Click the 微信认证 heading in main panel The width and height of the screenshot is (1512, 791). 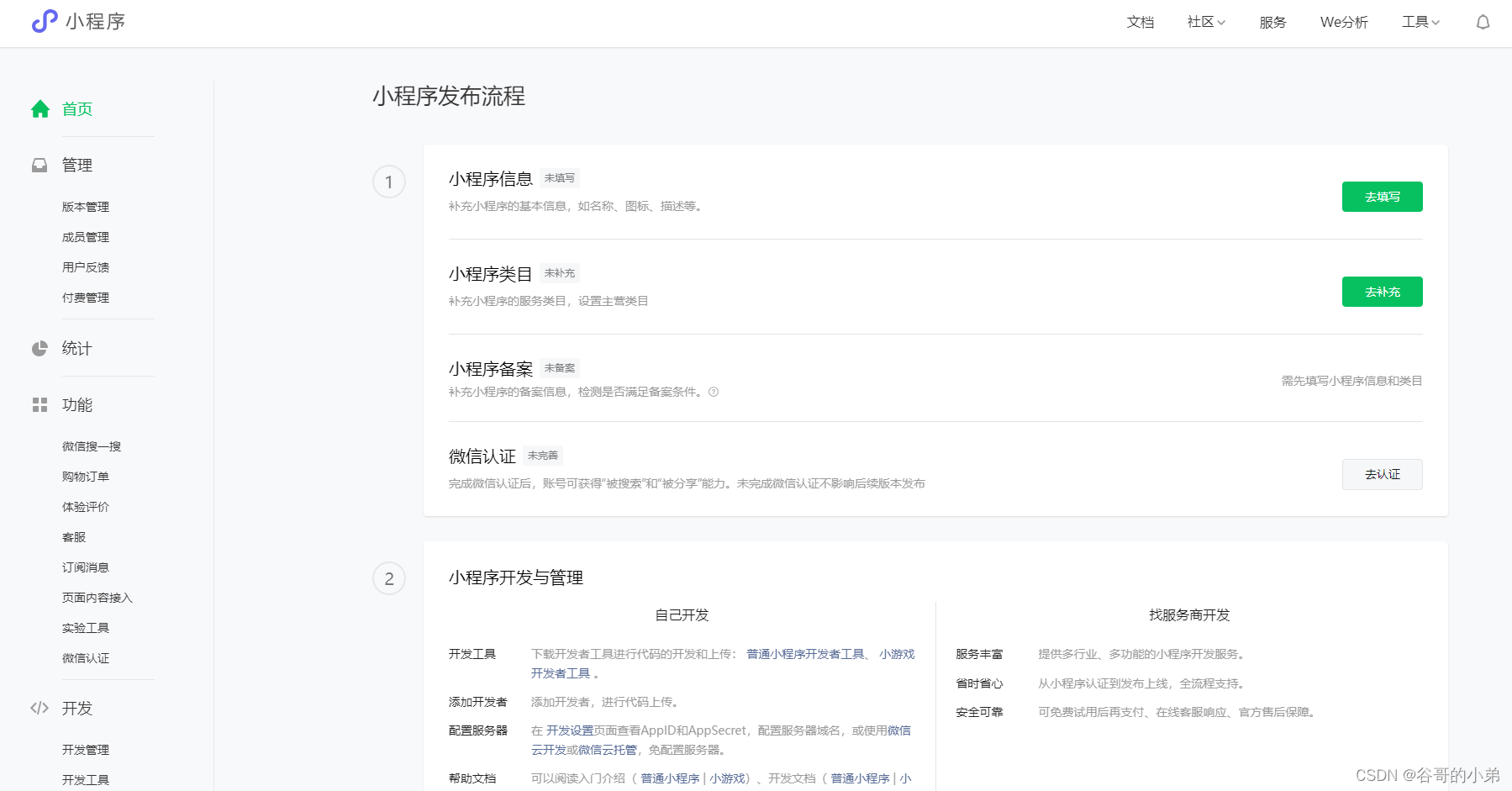(482, 456)
